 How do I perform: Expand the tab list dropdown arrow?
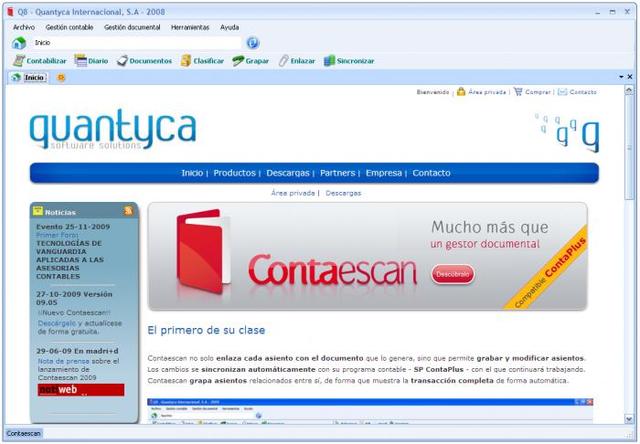coord(621,77)
